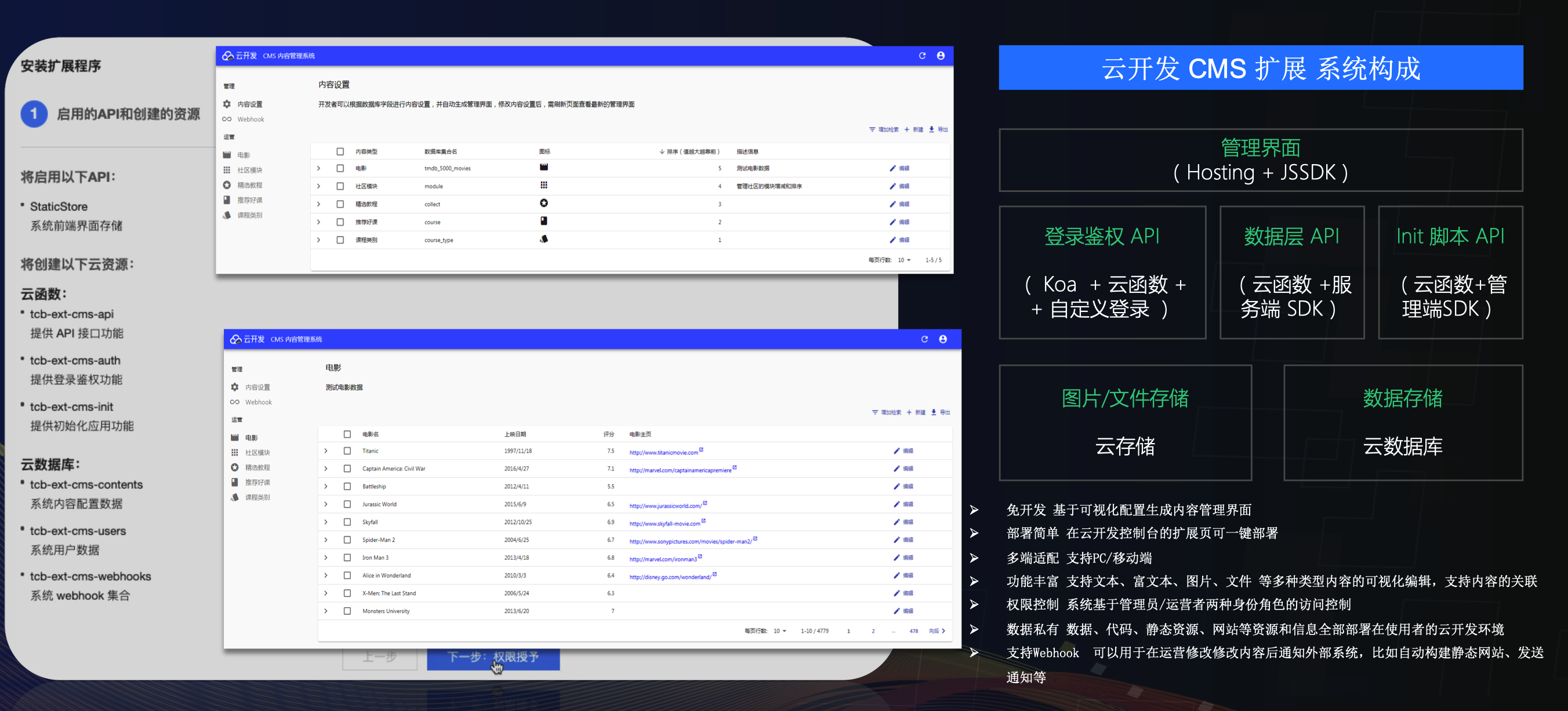Select the checkbox beside Monsters University
This screenshot has height=711, width=1568.
tap(347, 611)
